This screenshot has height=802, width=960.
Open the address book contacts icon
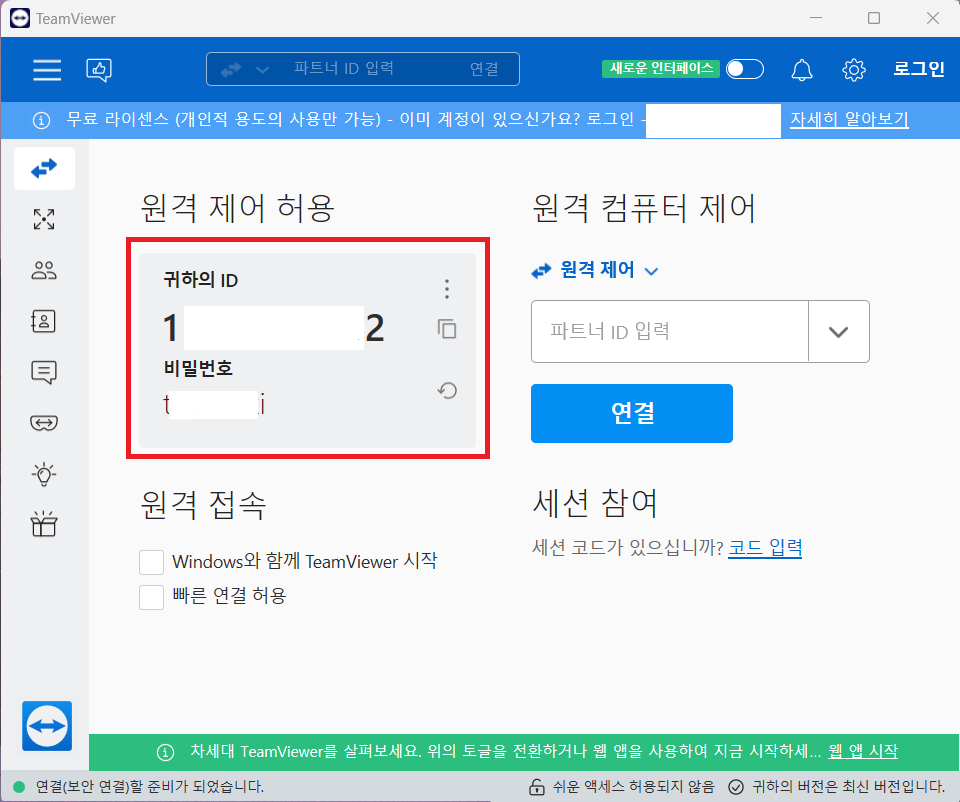click(44, 321)
